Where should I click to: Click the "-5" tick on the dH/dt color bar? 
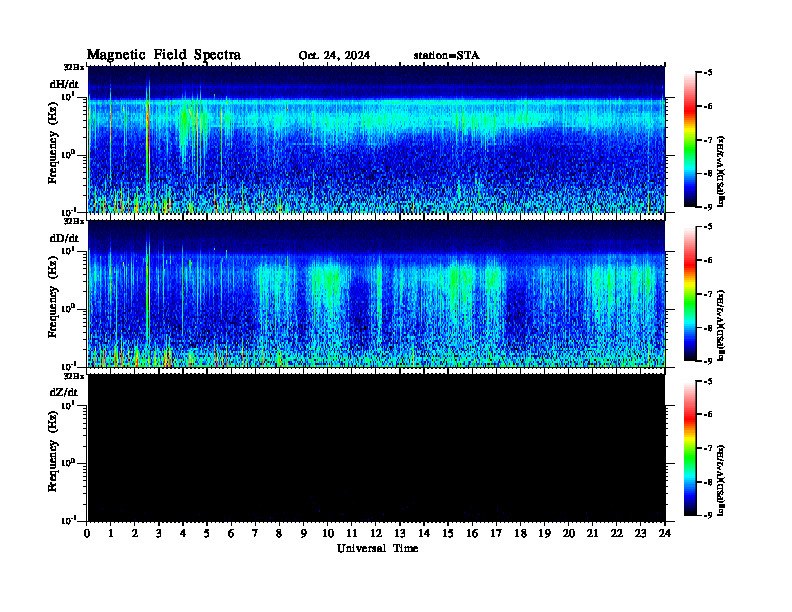coord(708,73)
